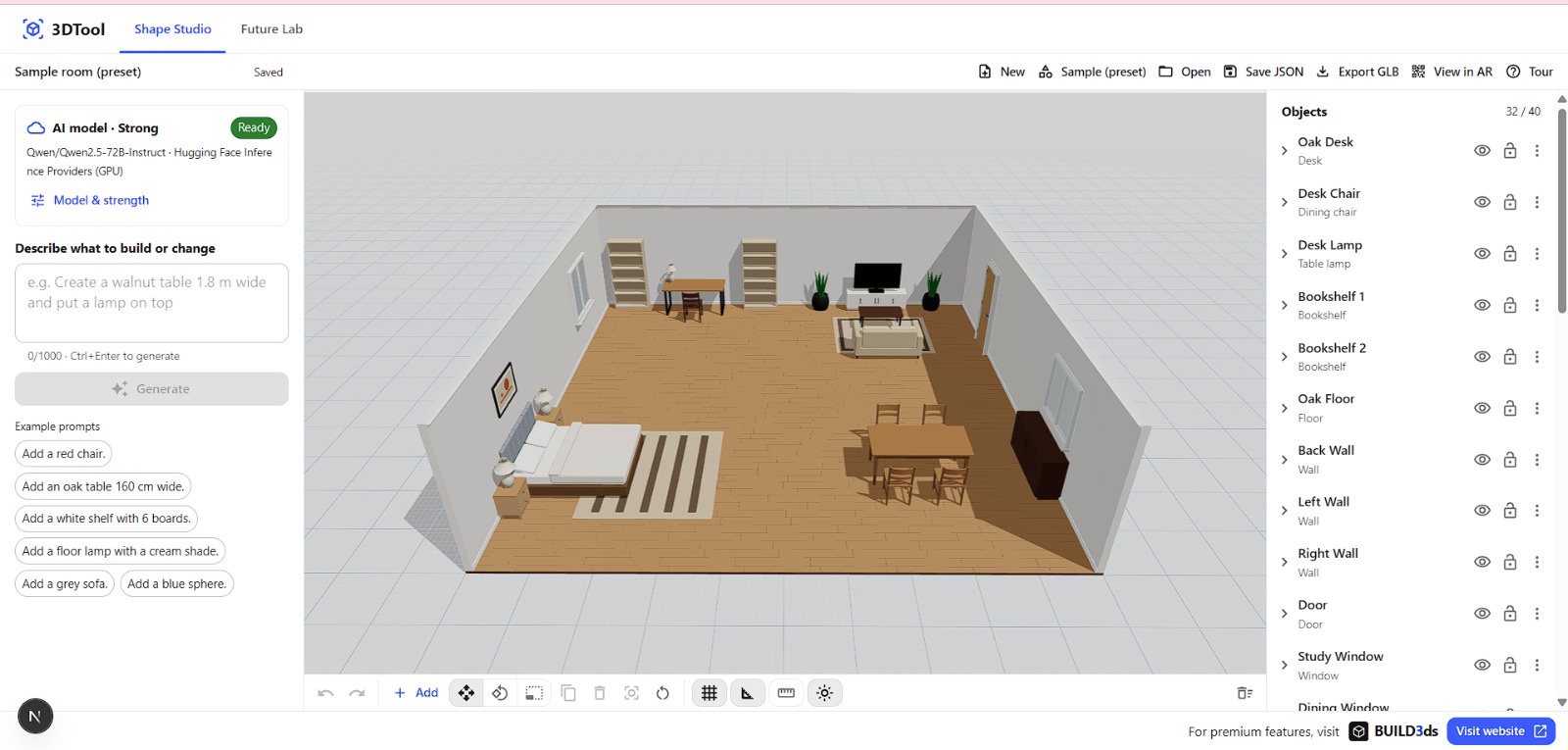This screenshot has height=750, width=1568.
Task: Expand the Study Window row
Action: [x=1285, y=666]
